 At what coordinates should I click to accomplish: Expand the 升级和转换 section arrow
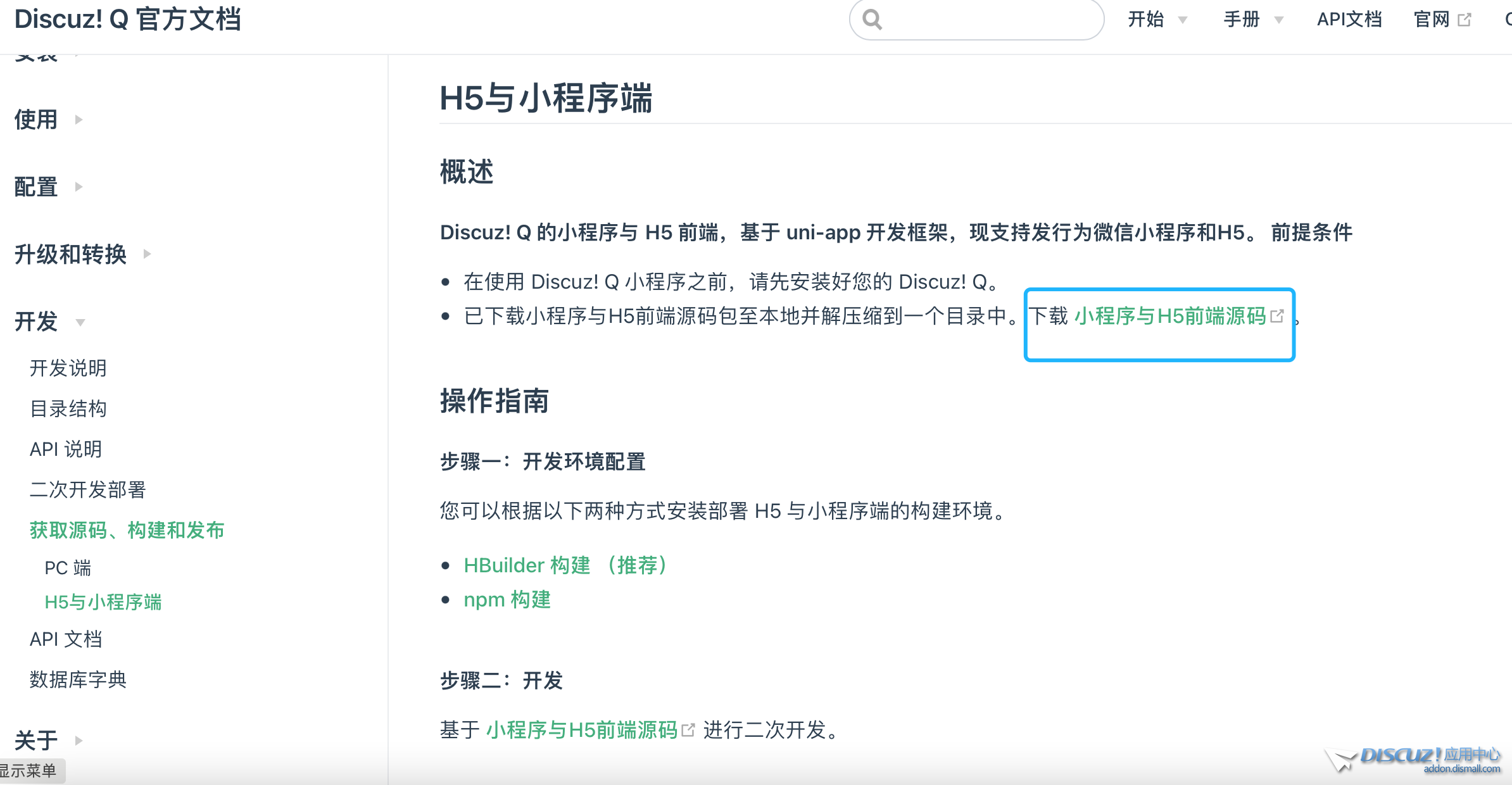(147, 254)
